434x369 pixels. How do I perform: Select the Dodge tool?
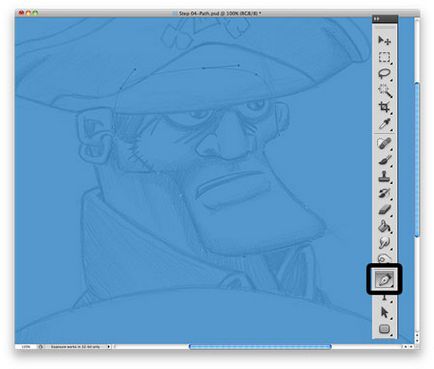point(384,258)
